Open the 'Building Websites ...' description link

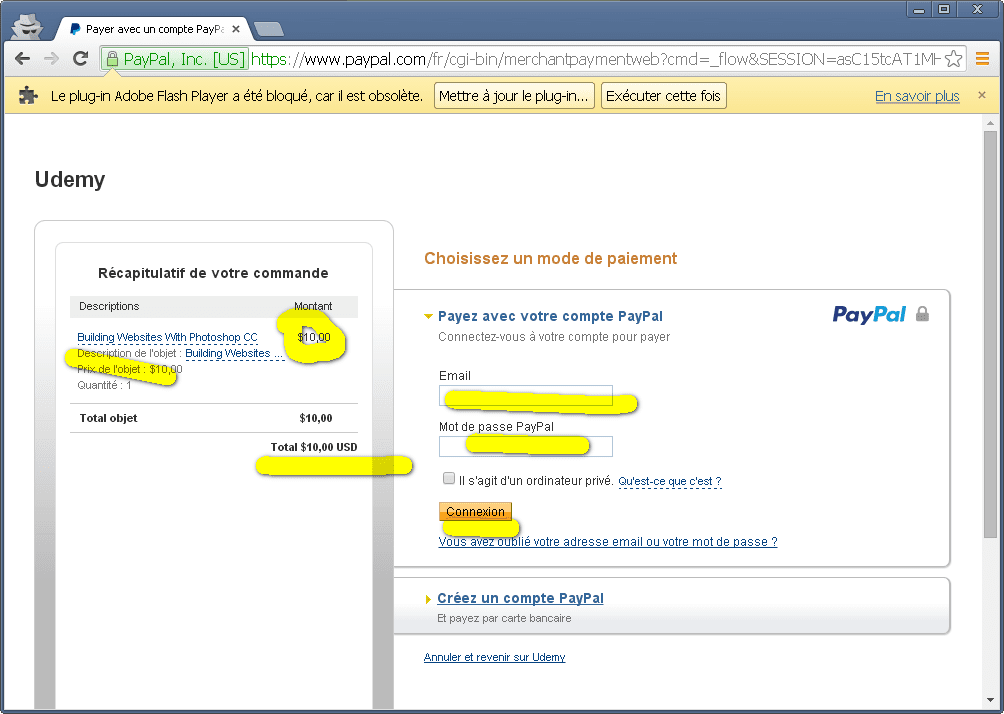click(234, 353)
